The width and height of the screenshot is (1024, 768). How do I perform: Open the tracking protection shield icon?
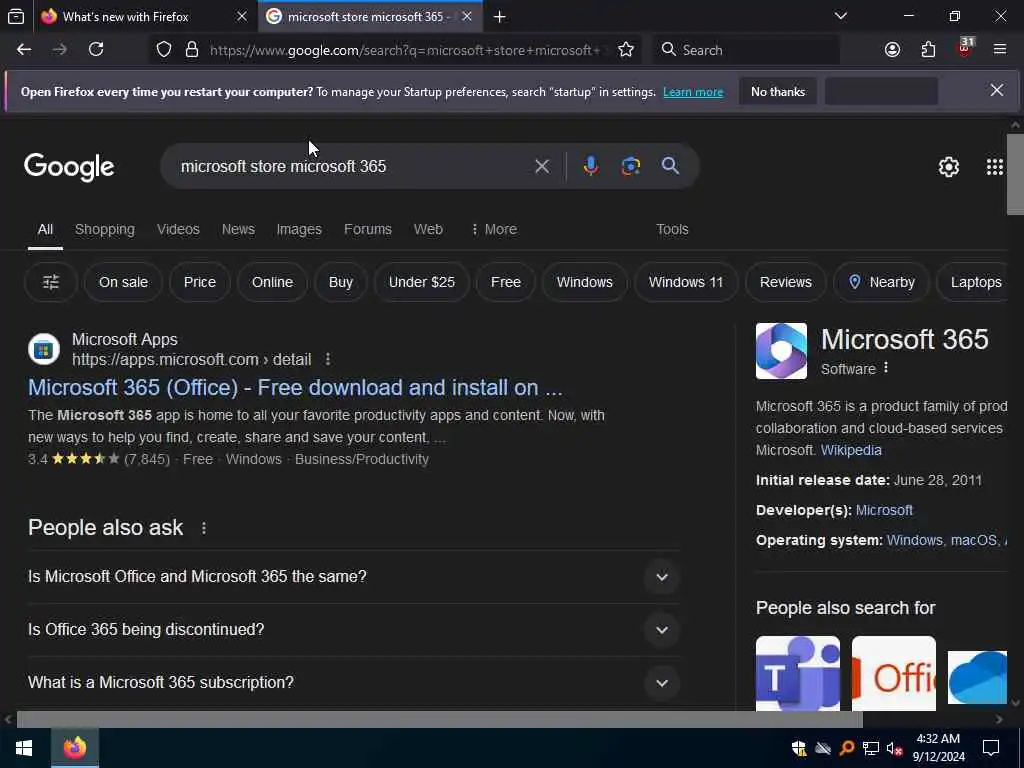point(164,50)
